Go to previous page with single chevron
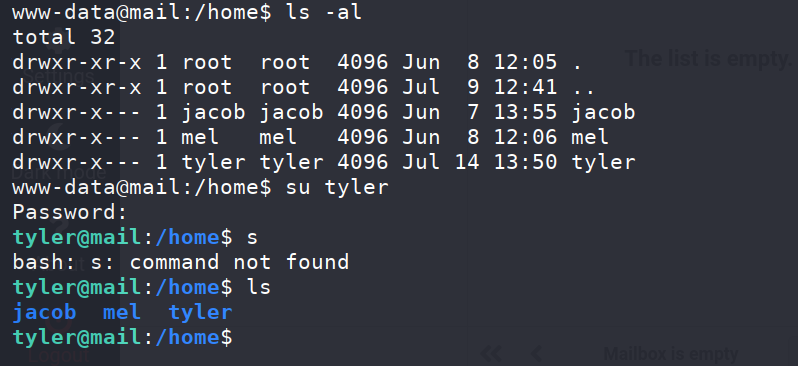 [535, 353]
